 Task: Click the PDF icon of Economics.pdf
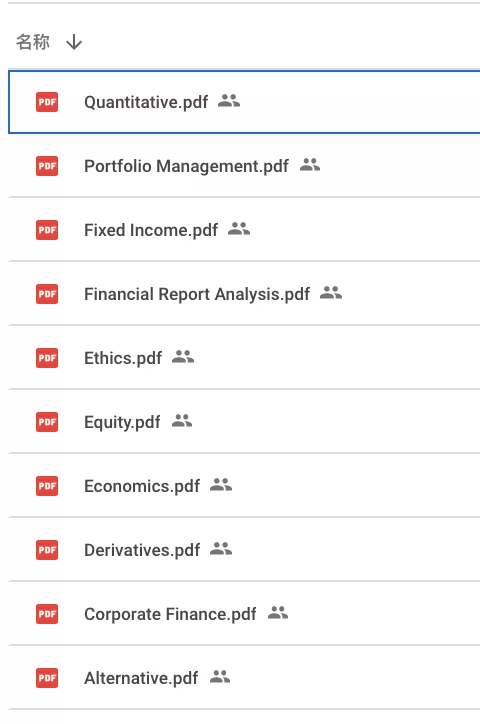(x=47, y=486)
